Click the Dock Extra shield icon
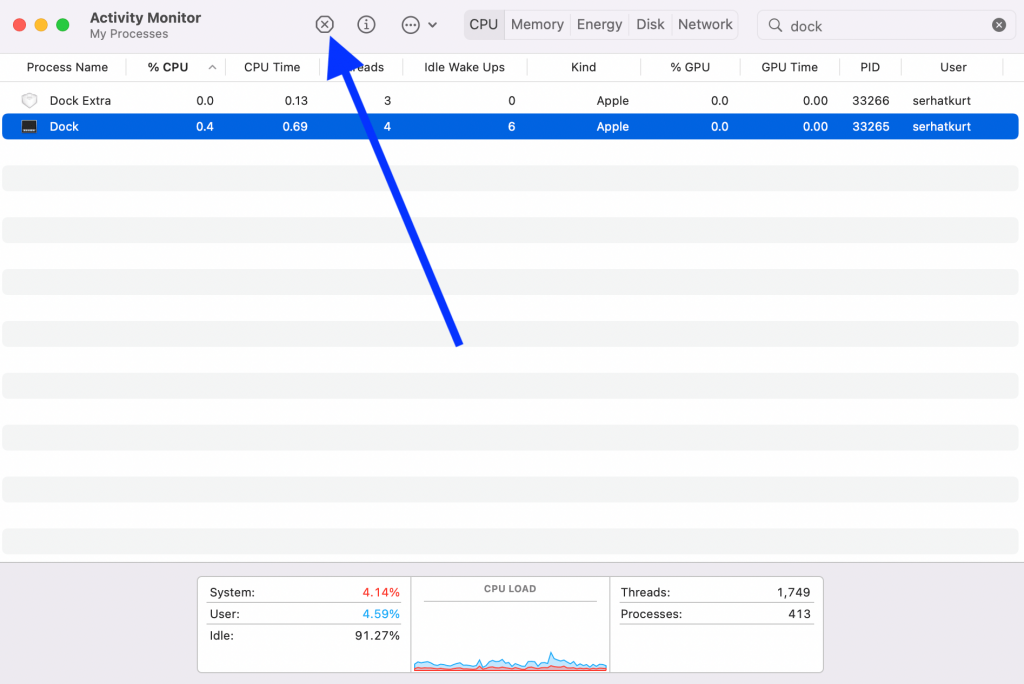This screenshot has width=1024, height=684. tap(29, 100)
